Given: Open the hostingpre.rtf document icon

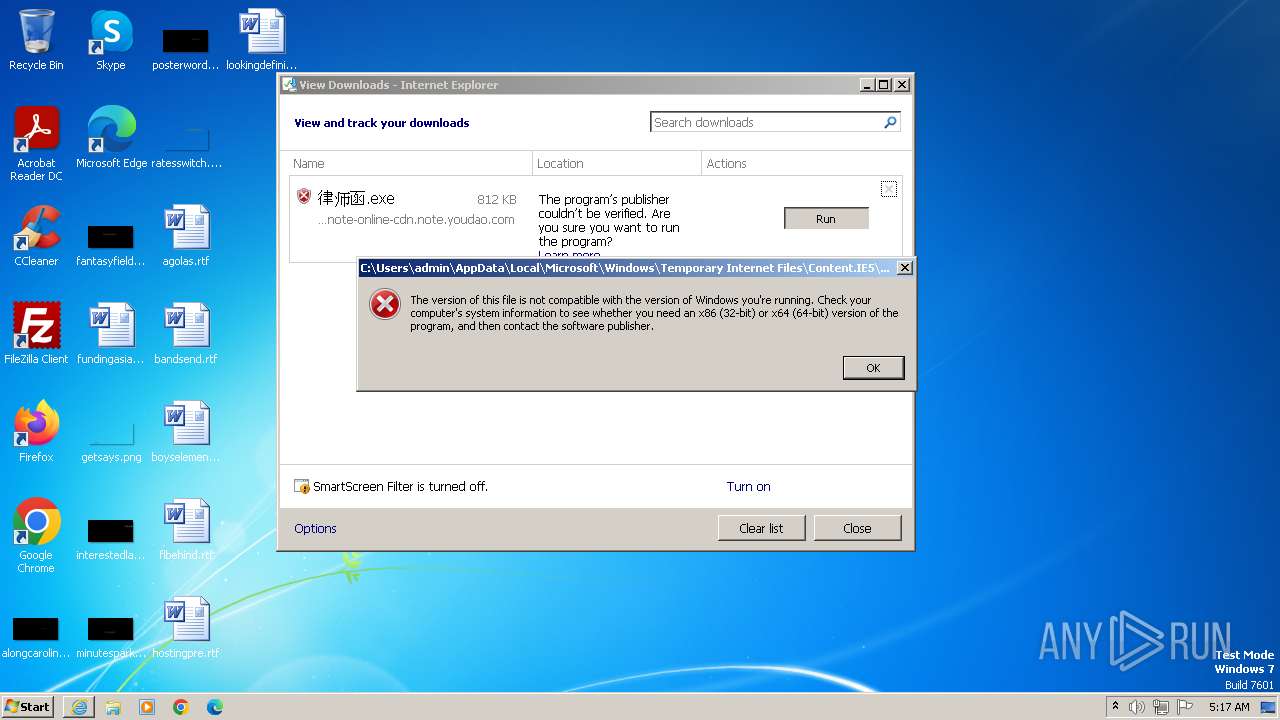Looking at the screenshot, I should [x=186, y=628].
